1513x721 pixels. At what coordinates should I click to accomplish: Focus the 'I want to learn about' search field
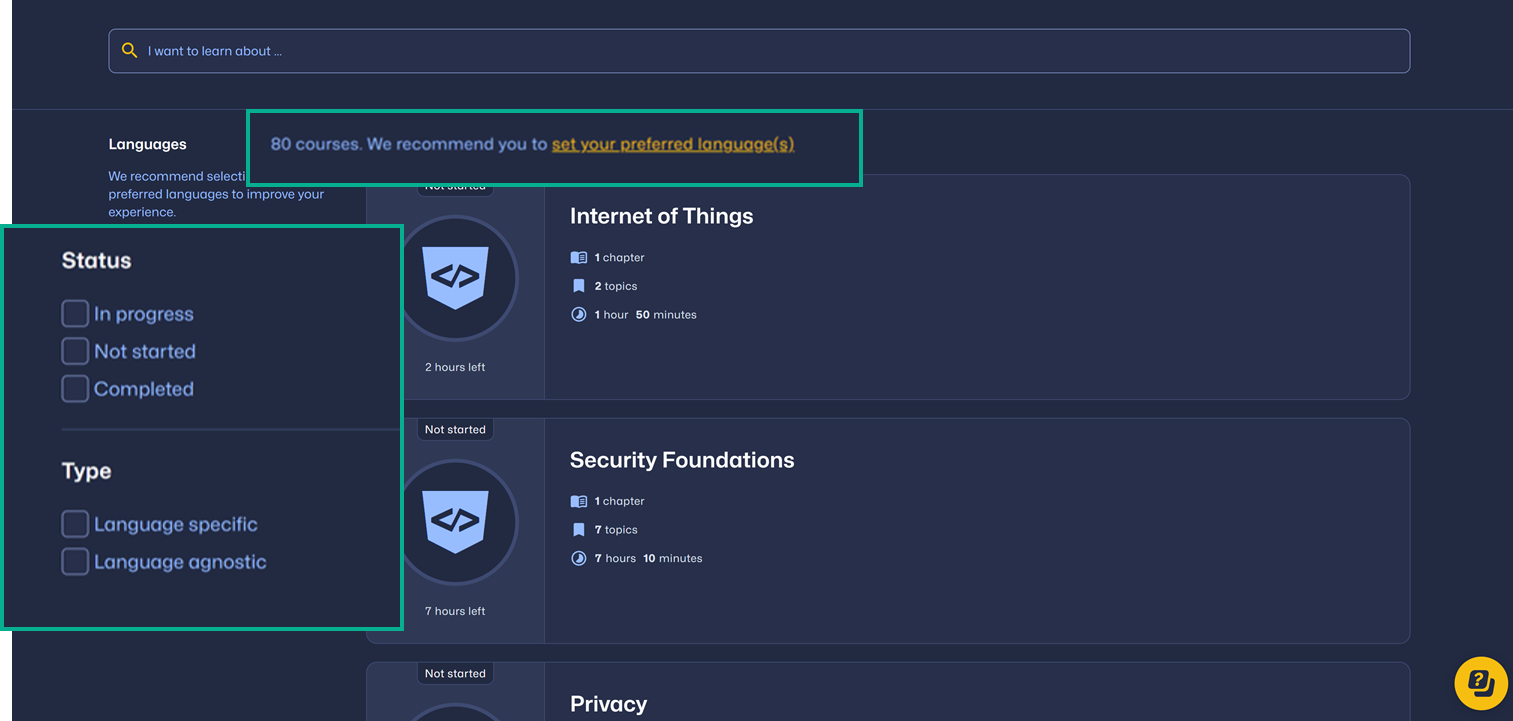pos(760,51)
